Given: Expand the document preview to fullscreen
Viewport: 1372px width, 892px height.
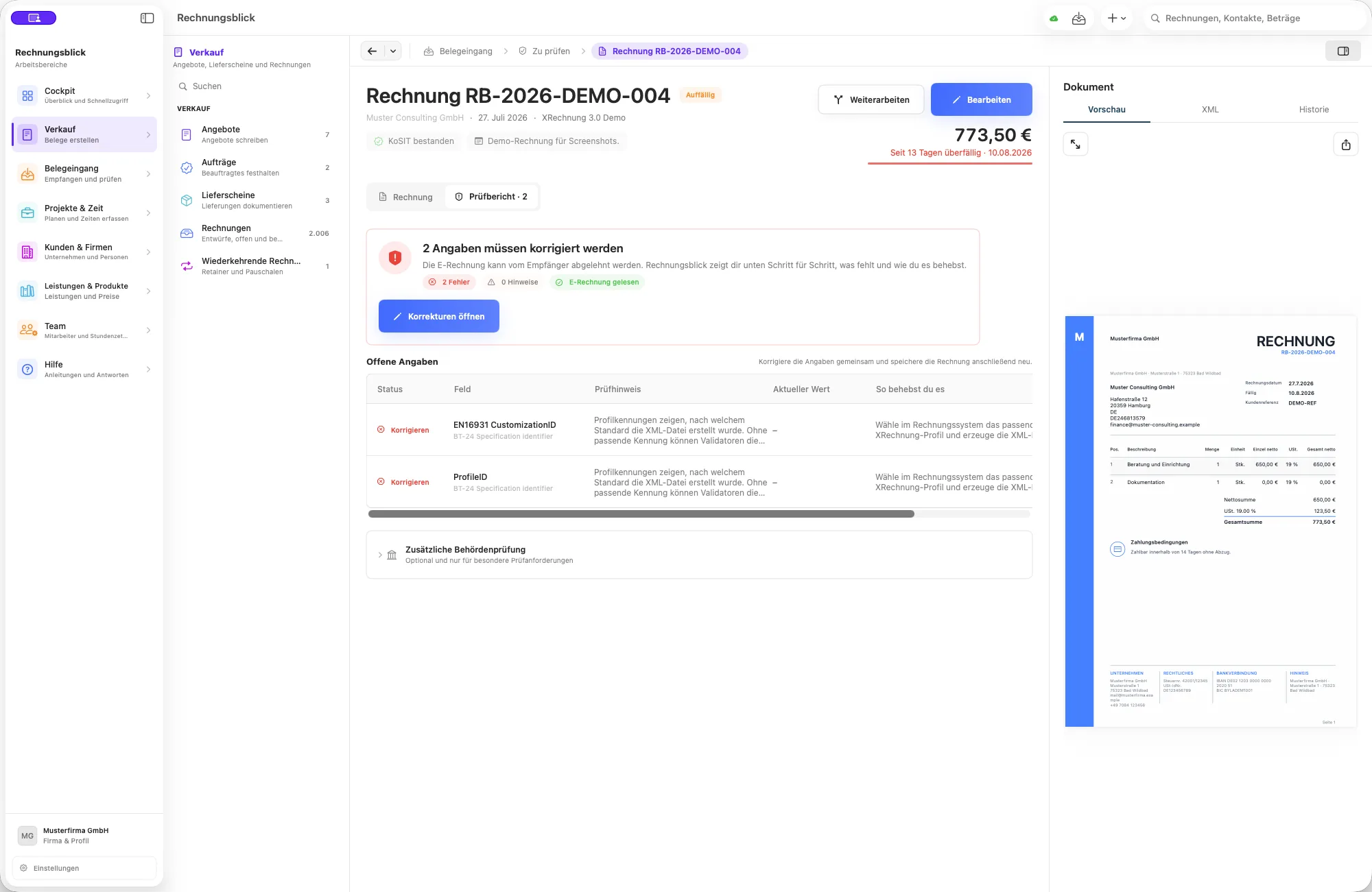Looking at the screenshot, I should (x=1076, y=145).
